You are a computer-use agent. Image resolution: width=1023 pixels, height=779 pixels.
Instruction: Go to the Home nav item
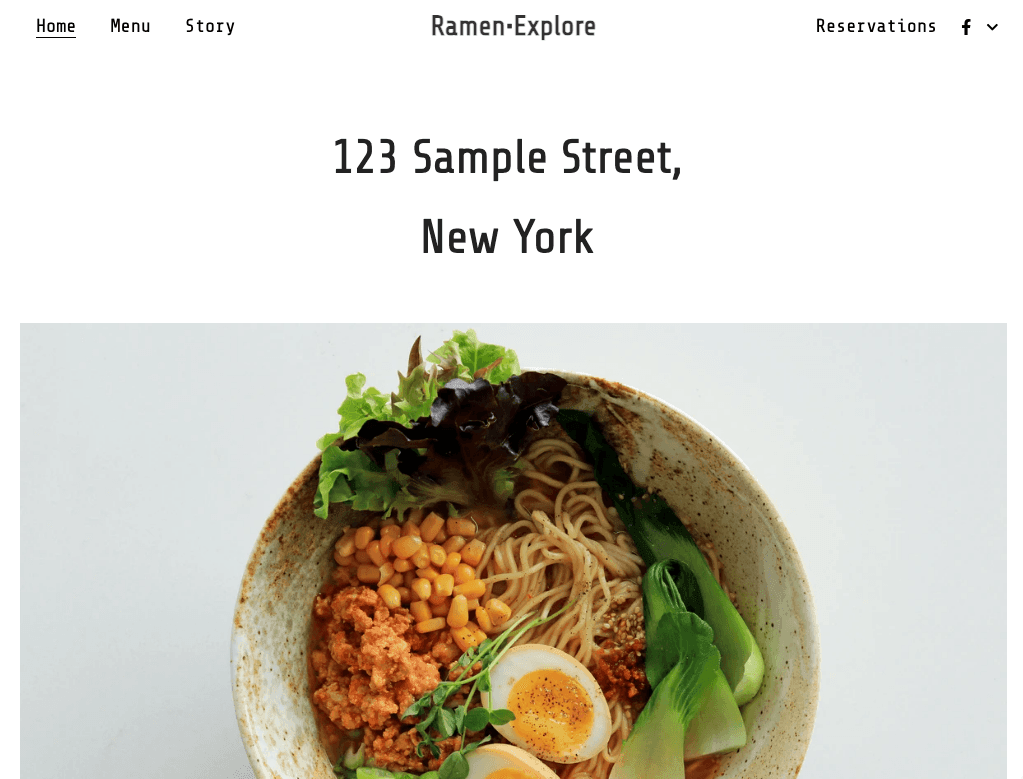tap(55, 26)
